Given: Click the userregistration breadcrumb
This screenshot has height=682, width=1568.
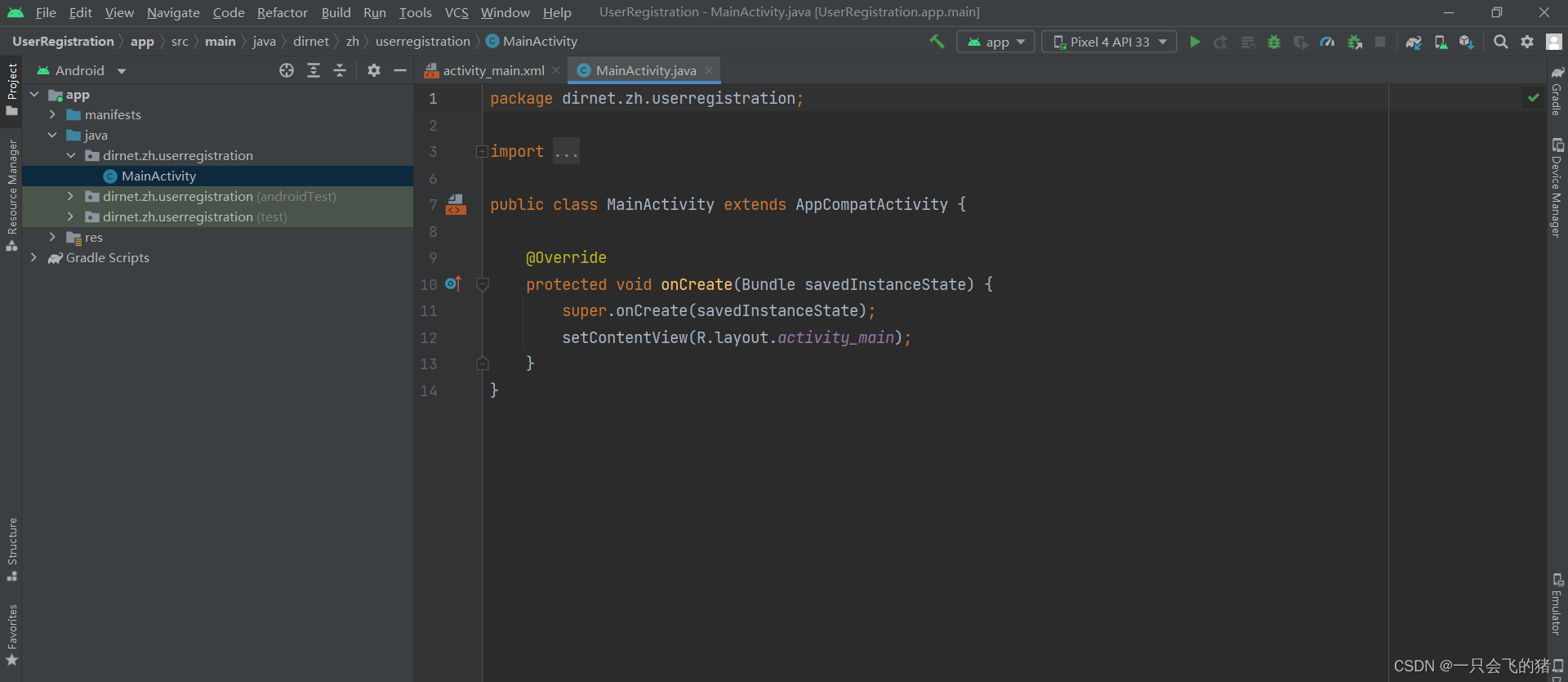Looking at the screenshot, I should coord(423,41).
